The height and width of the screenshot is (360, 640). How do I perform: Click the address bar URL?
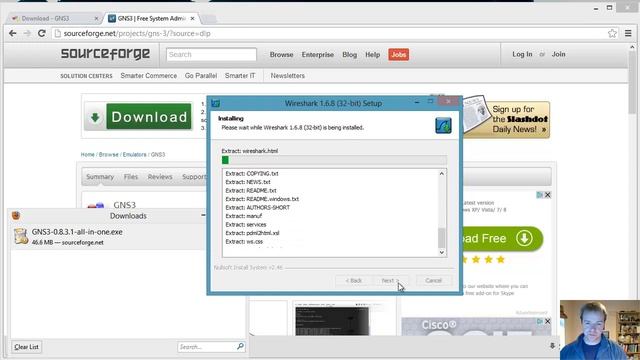click(137, 33)
